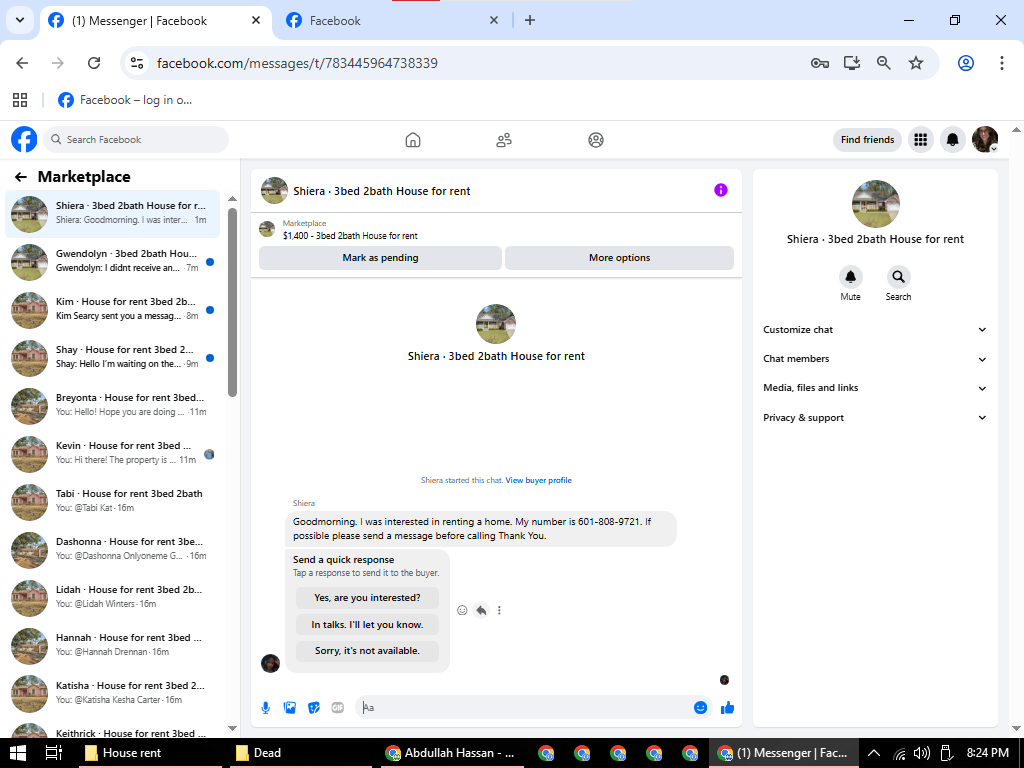The image size is (1024, 768).
Task: Record a voice clip with the microphone icon
Action: click(266, 708)
